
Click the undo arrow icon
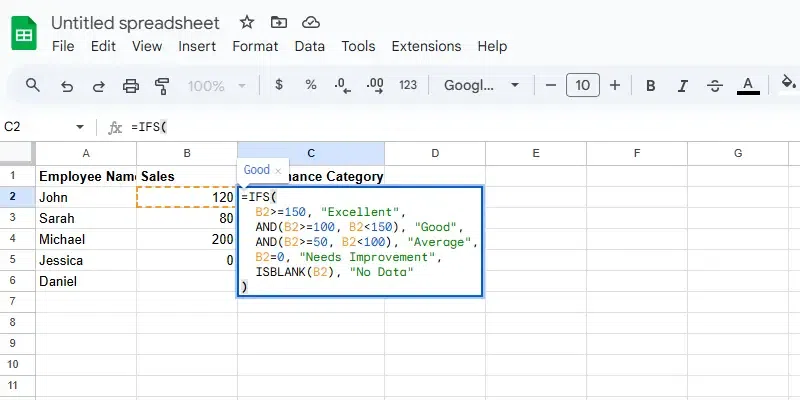[x=67, y=85]
